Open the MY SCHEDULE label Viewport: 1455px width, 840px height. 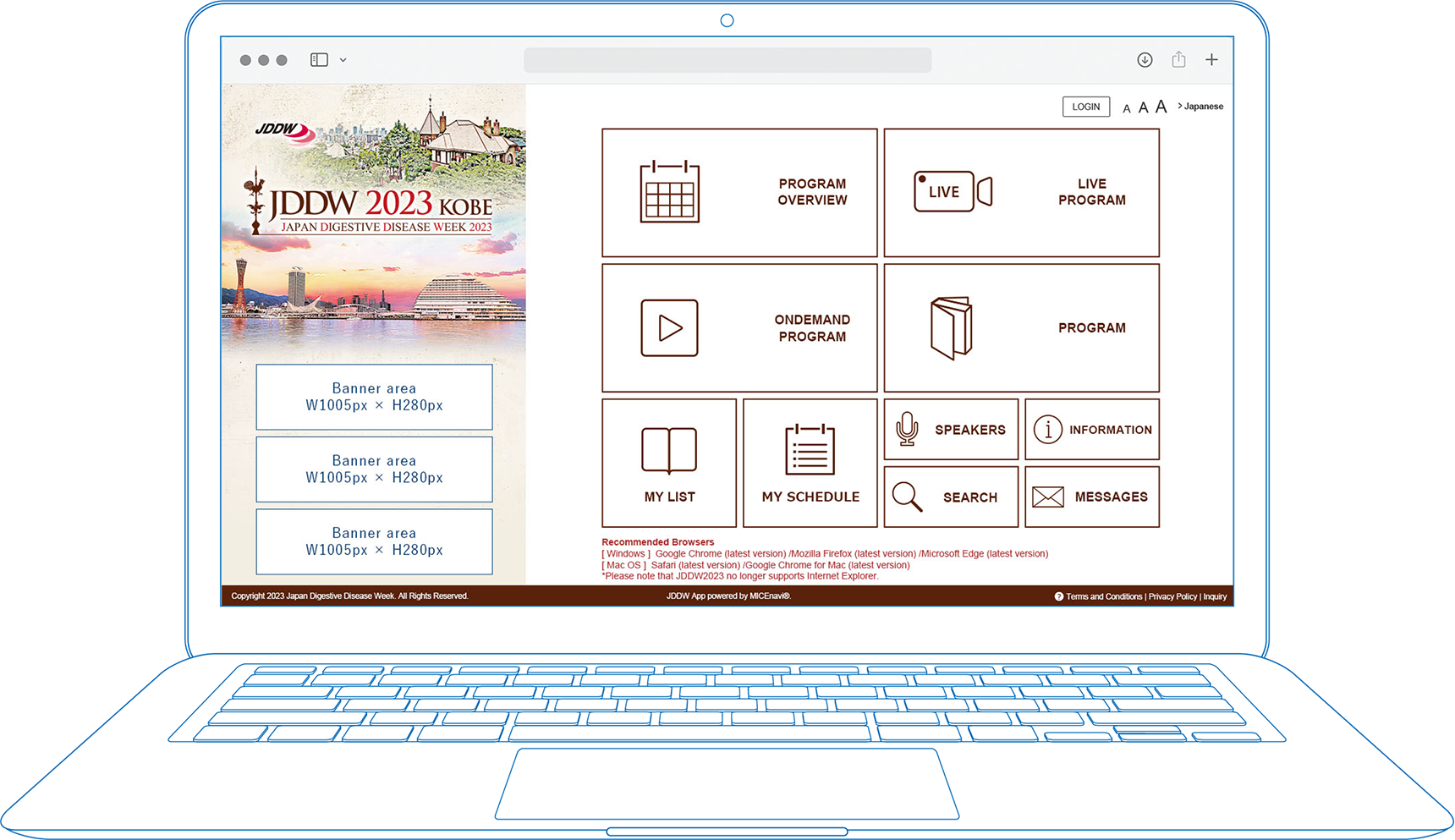[810, 497]
